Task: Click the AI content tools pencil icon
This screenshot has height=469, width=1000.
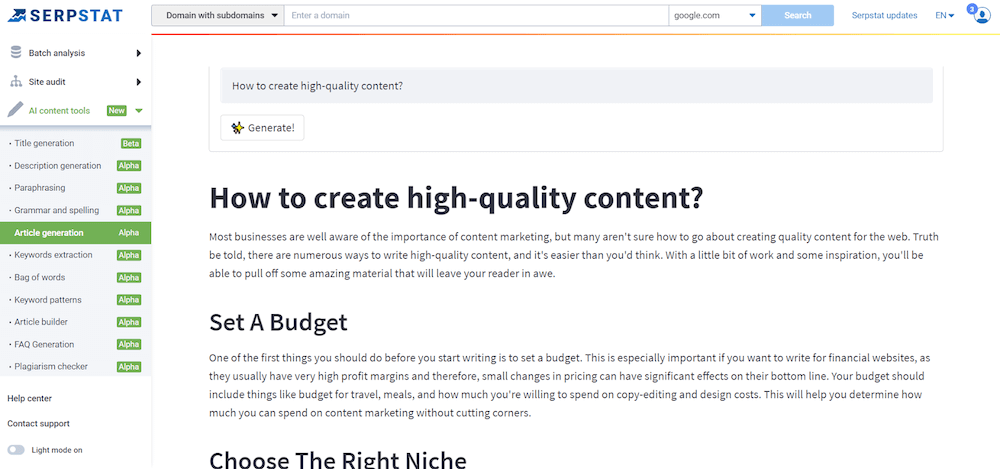Action: pos(15,111)
